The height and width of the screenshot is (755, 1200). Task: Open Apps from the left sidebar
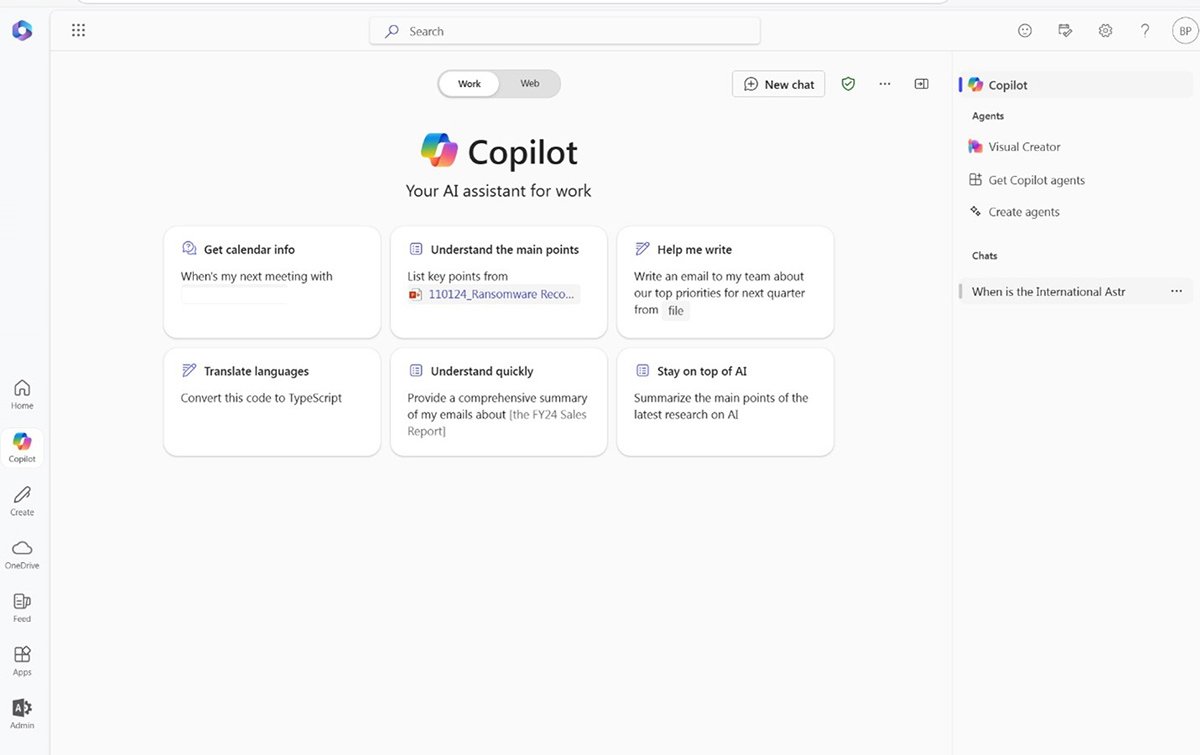point(22,660)
